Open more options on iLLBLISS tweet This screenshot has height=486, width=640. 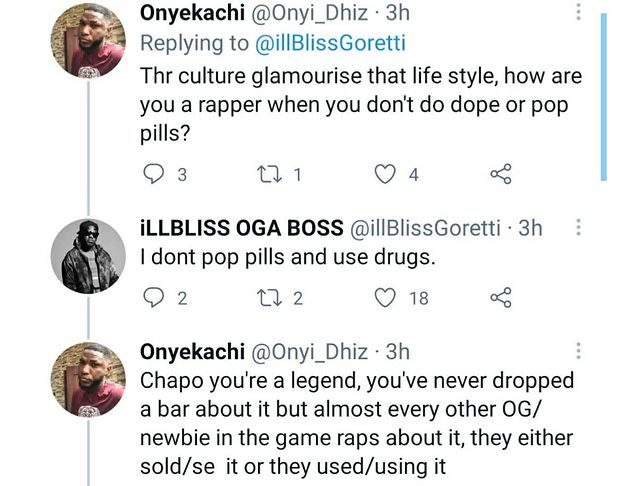point(577,228)
